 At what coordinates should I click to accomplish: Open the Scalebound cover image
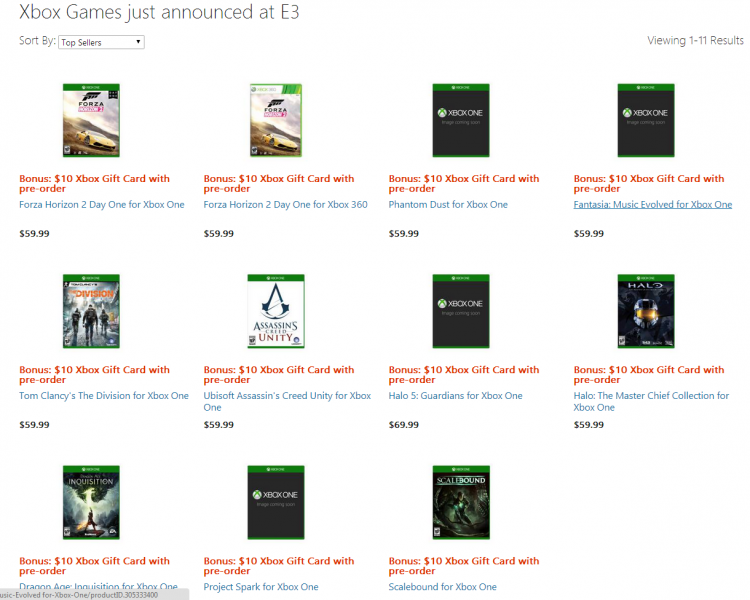point(461,502)
